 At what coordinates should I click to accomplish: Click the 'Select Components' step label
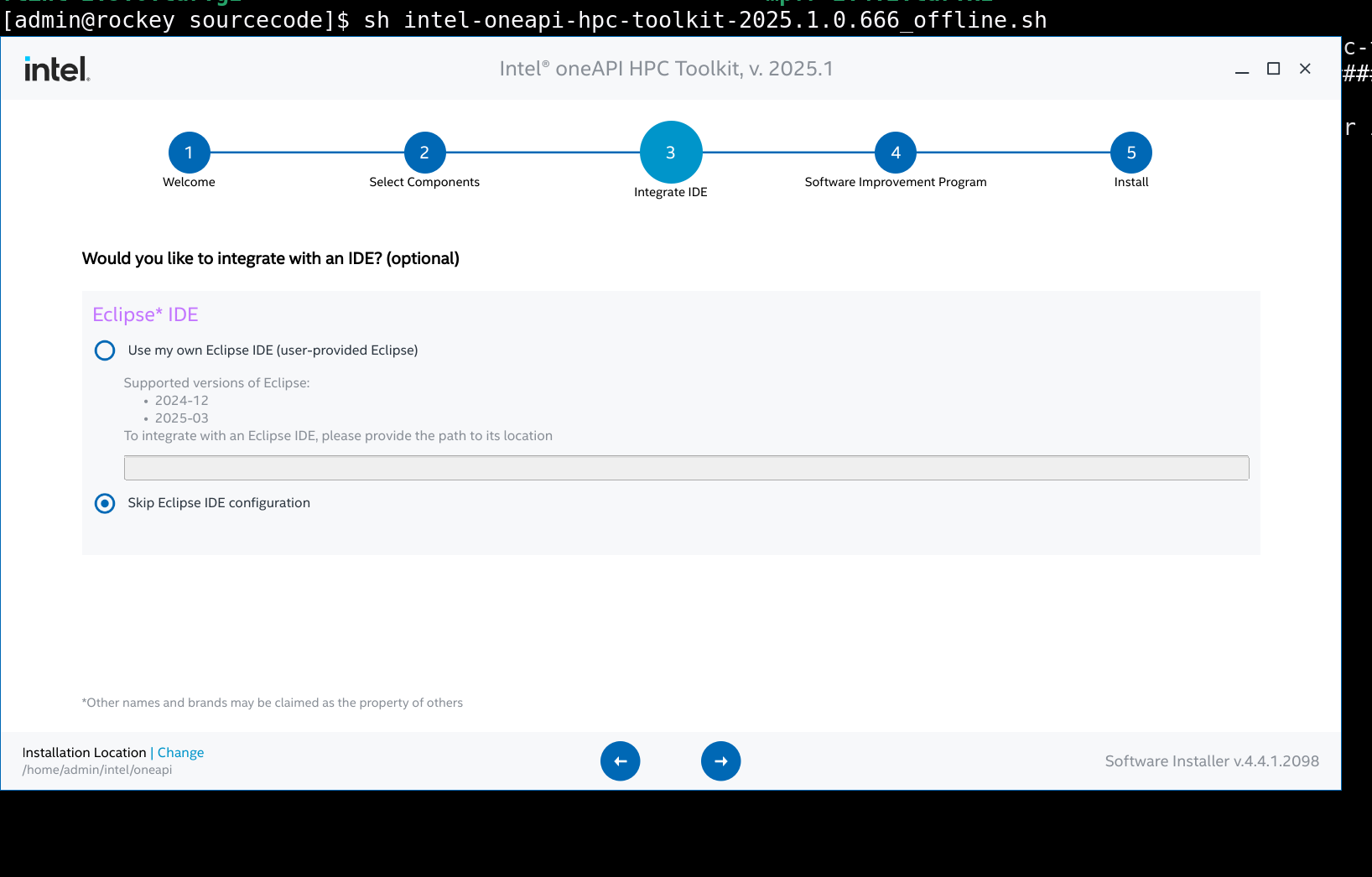pos(424,182)
